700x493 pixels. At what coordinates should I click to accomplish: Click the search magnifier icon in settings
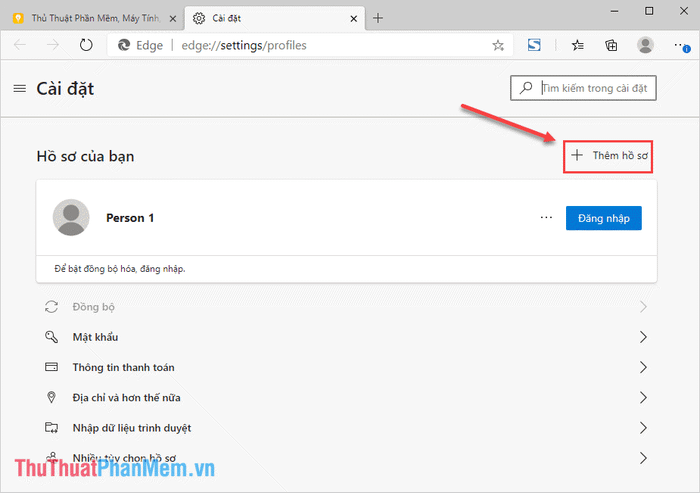[x=526, y=88]
